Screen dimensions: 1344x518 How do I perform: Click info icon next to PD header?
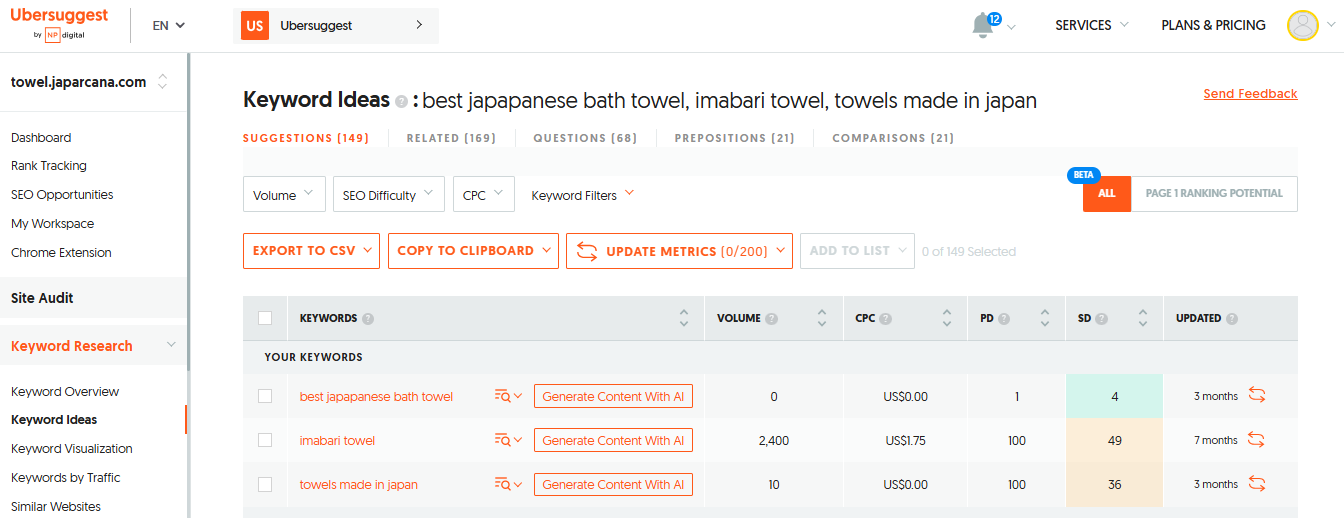(1004, 319)
